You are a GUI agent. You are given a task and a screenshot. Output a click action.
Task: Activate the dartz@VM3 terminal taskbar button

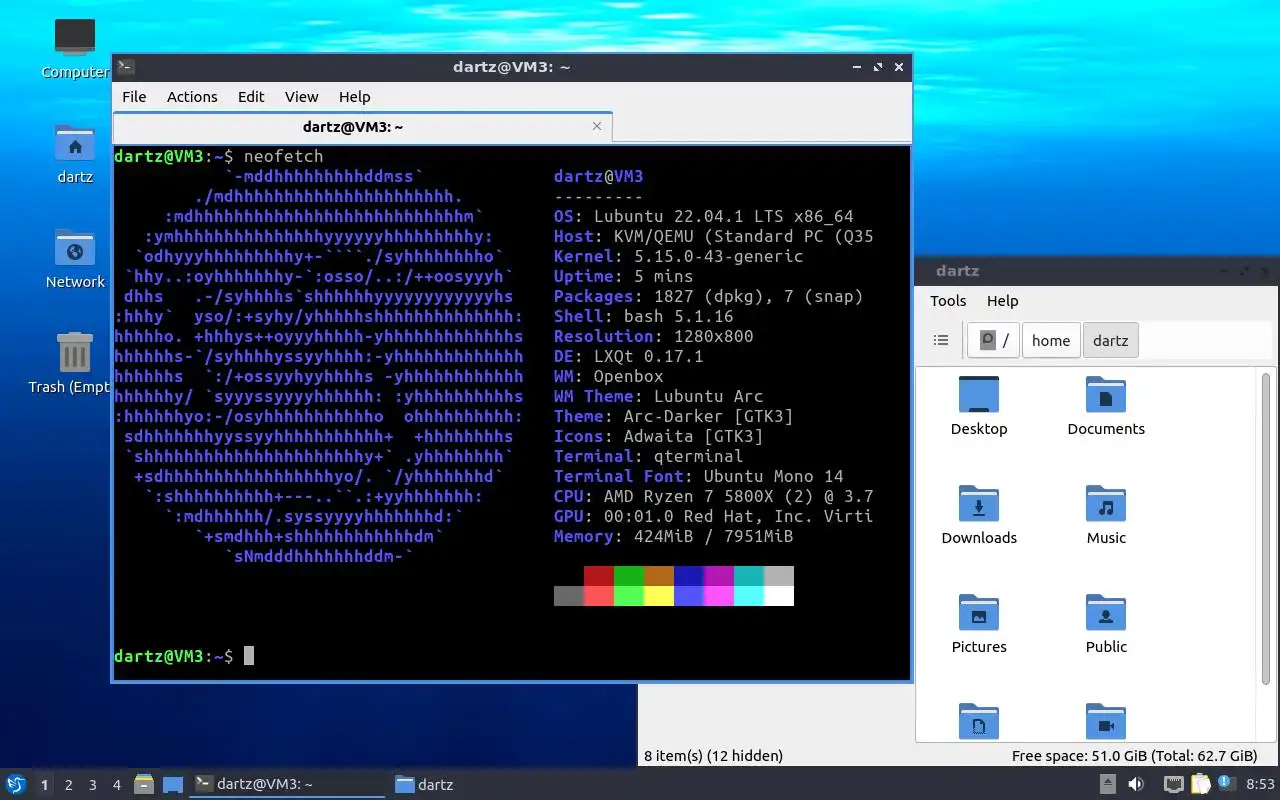click(287, 785)
